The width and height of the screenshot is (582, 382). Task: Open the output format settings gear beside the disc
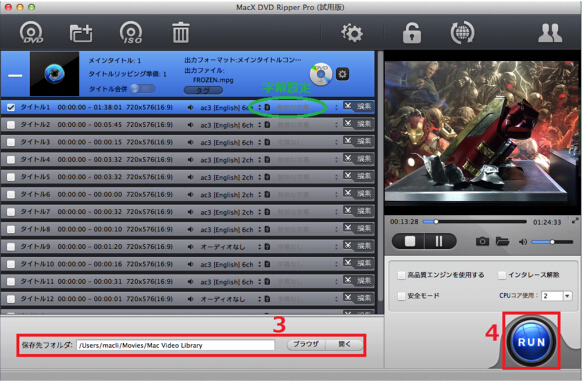342,74
